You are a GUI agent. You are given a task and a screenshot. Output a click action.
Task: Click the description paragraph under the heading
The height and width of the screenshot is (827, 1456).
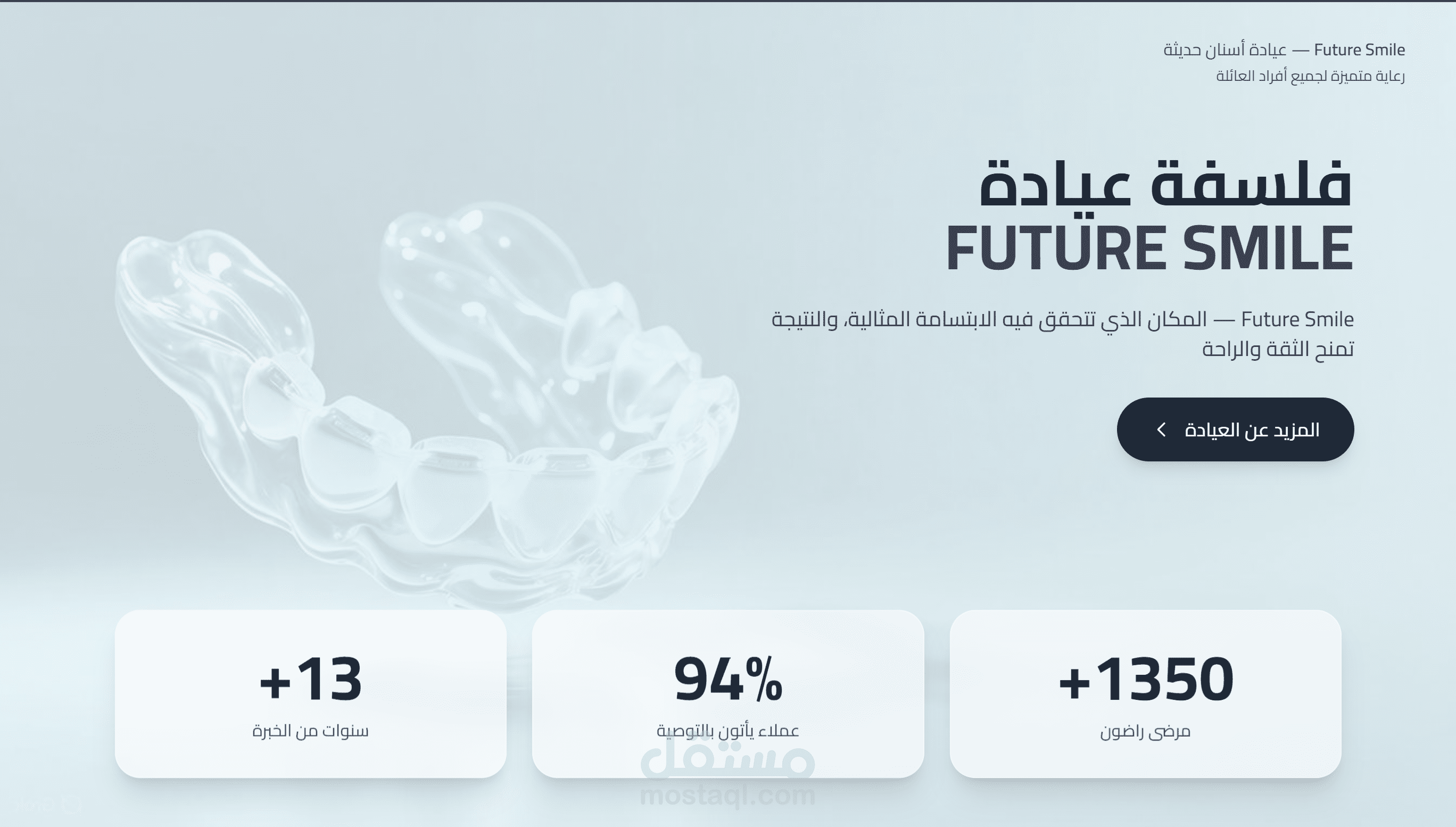pos(1062,334)
